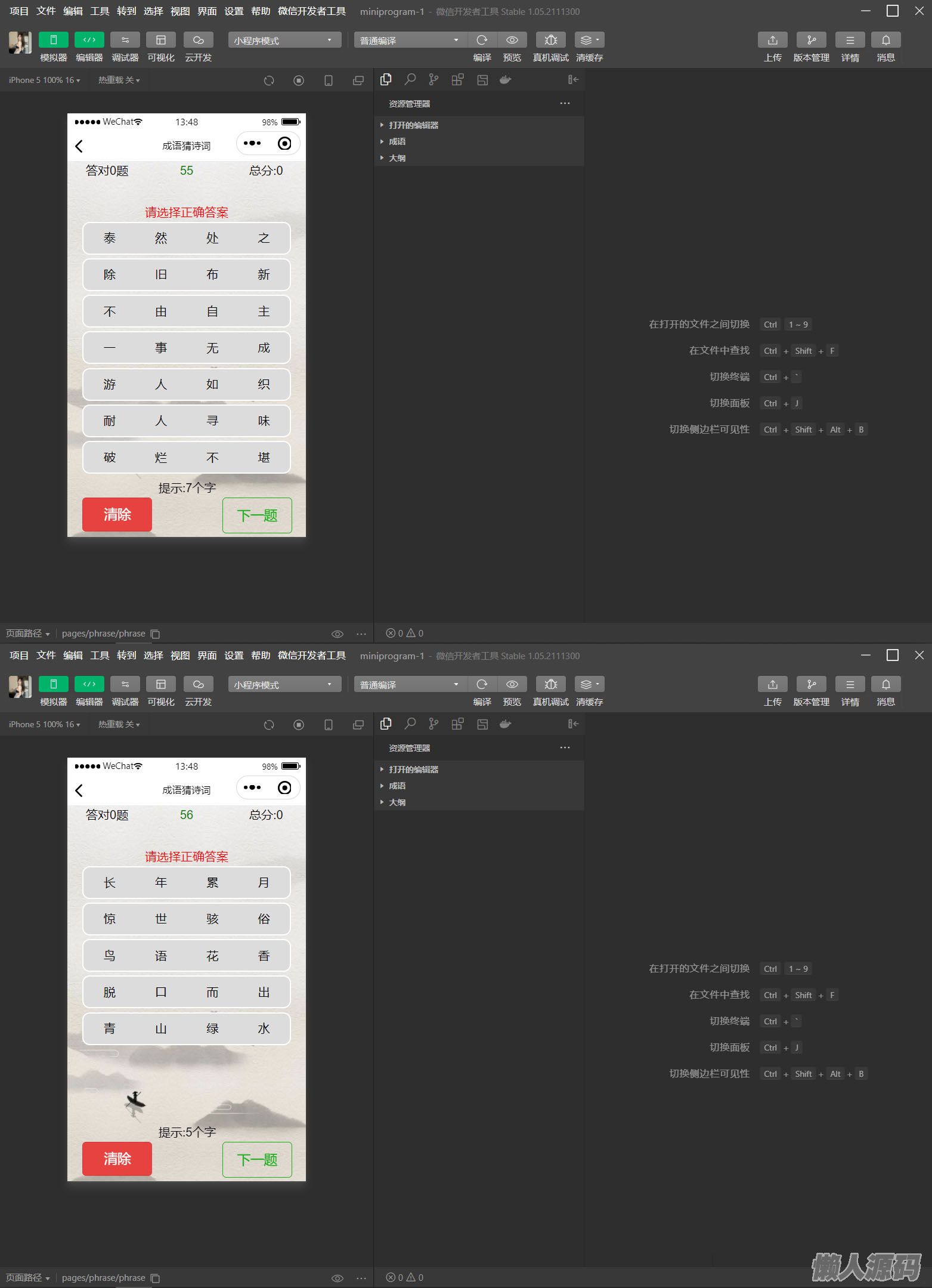Open extensions icon in upper window sidebar

click(x=457, y=79)
